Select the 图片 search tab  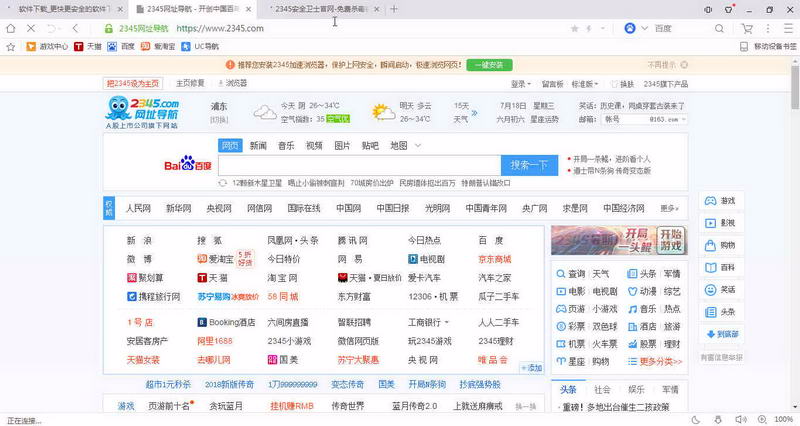pyautogui.click(x=342, y=146)
